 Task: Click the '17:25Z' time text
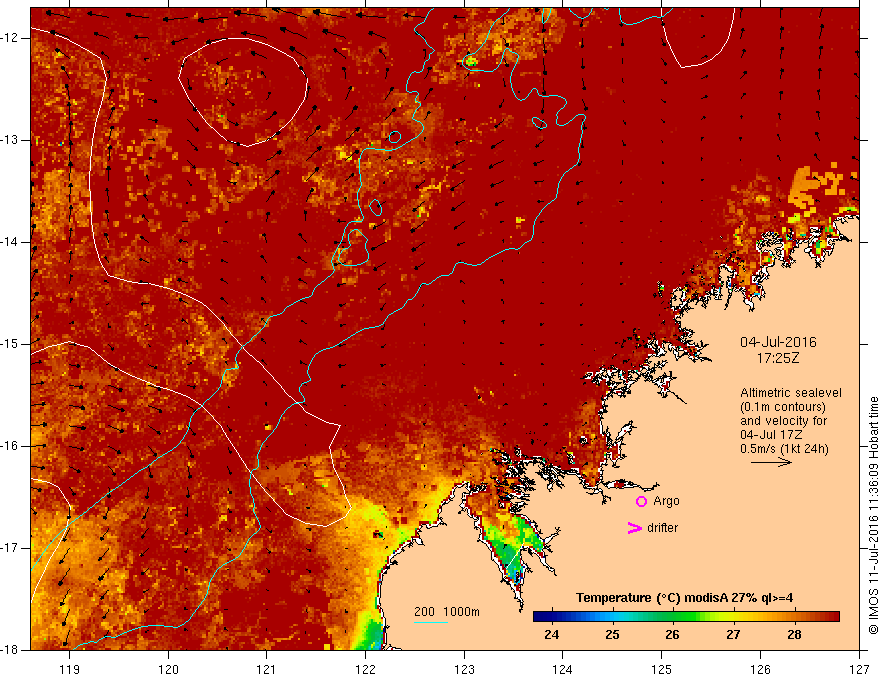[778, 358]
